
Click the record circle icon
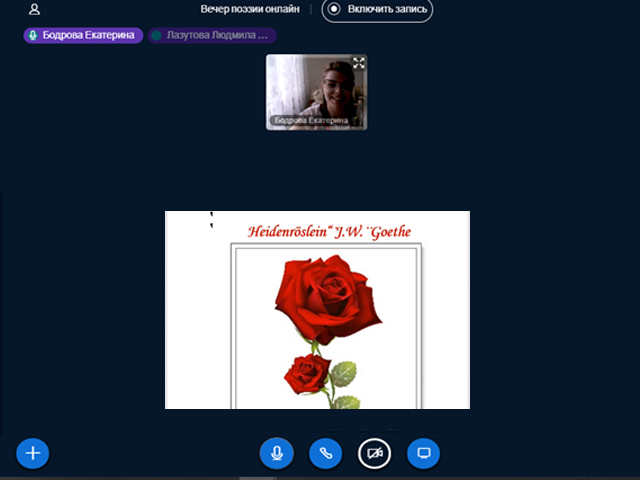tap(335, 10)
